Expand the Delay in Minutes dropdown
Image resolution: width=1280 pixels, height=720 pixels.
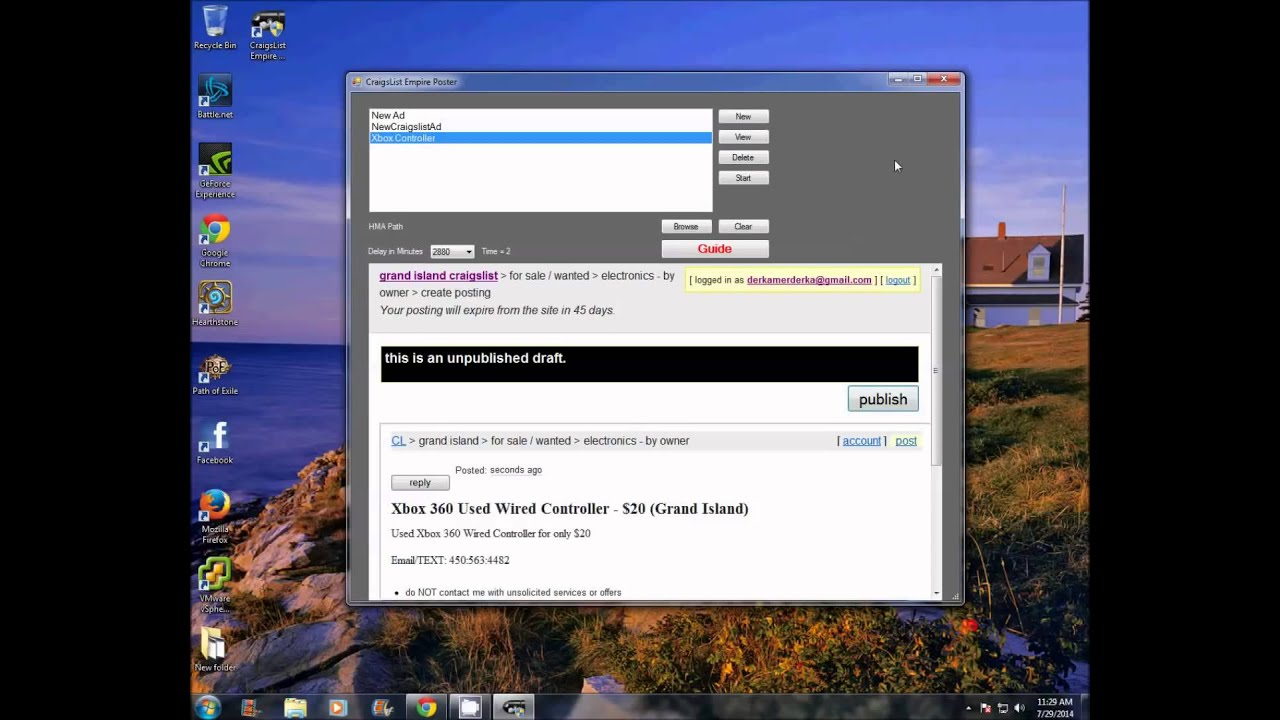pos(468,252)
